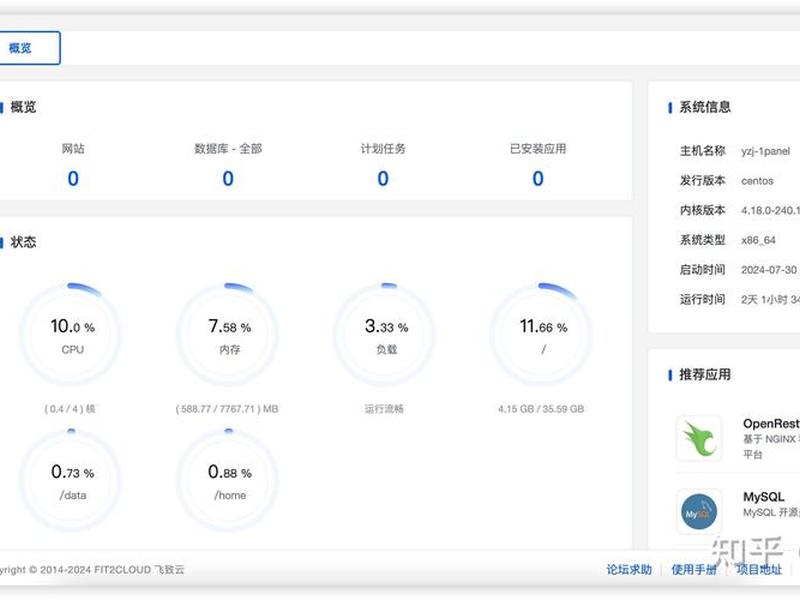Viewport: 800px width, 600px height.
Task: Click the 推荐应用 panel heading
Action: pyautogui.click(x=705, y=374)
